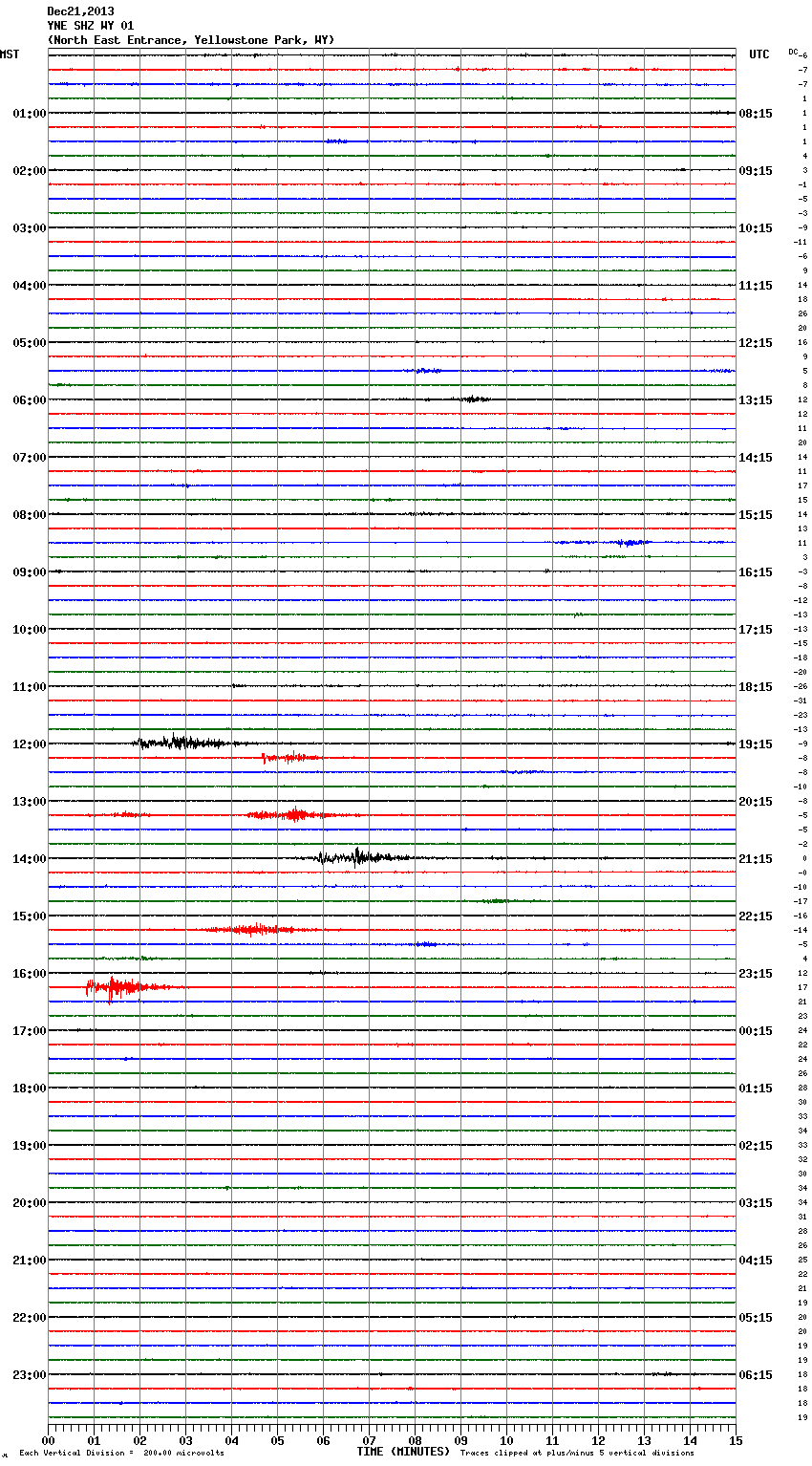Select the 22:00 MST row label
This screenshot has height=1466, width=812.
click(x=30, y=1318)
